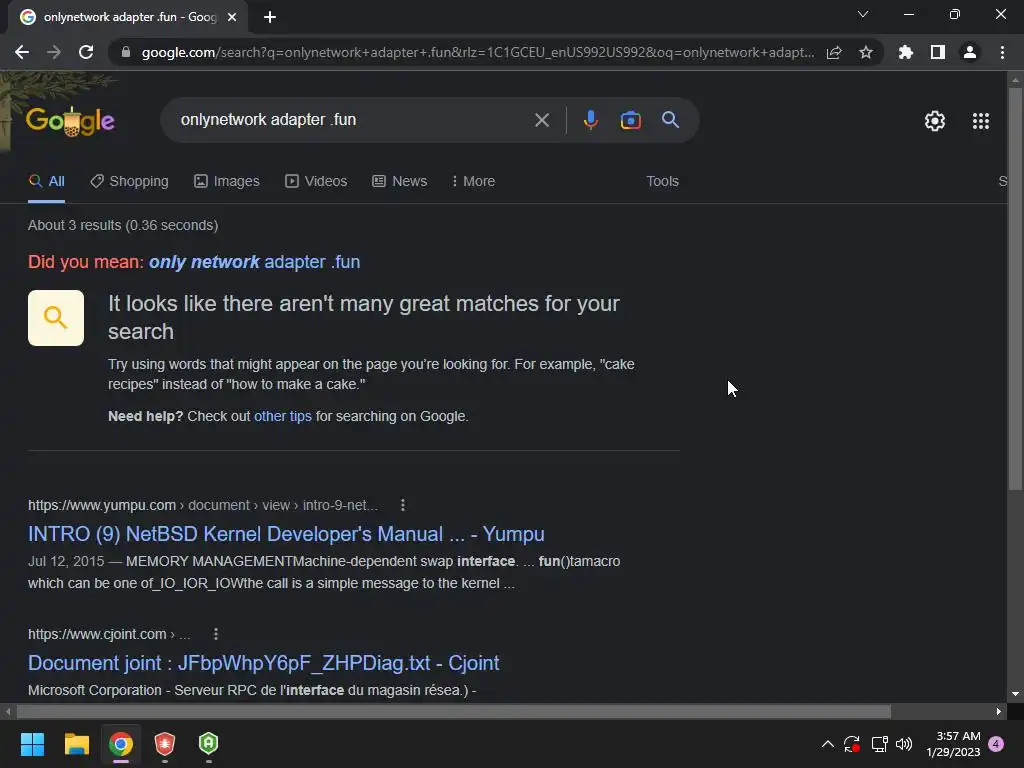
Task: Submit search with magnifier button
Action: coord(670,120)
